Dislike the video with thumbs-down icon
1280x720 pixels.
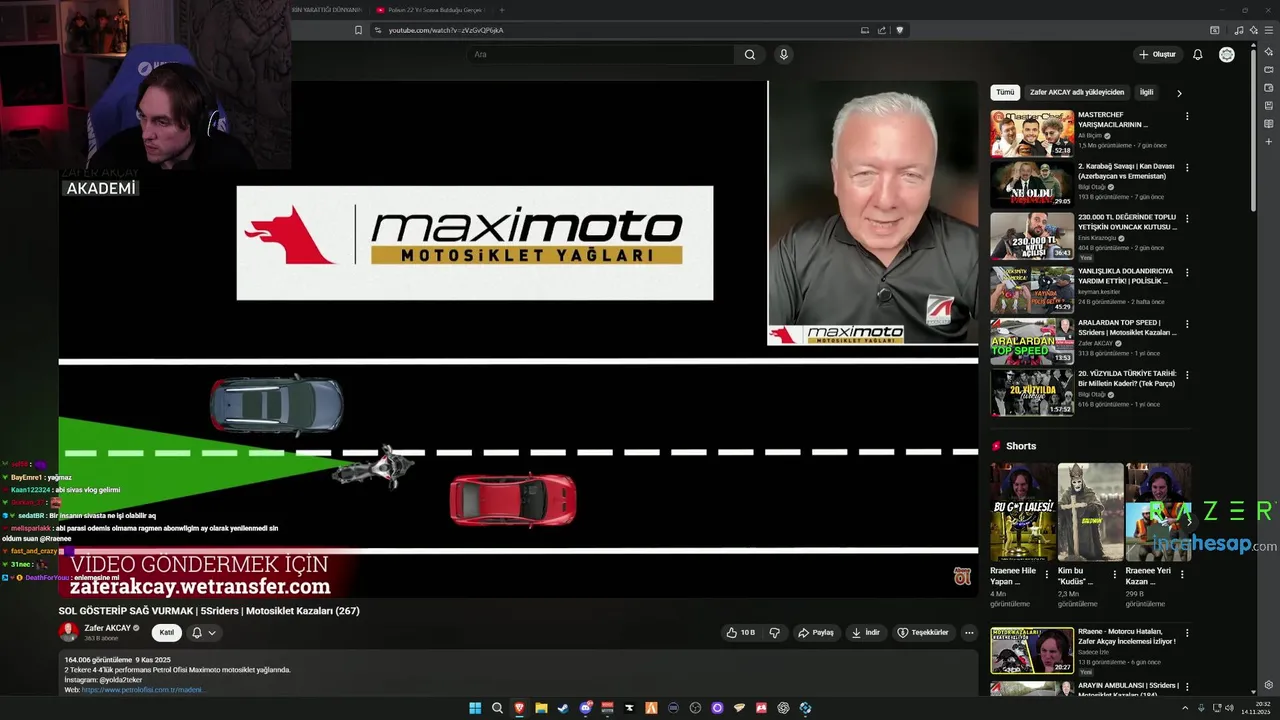pyautogui.click(x=774, y=632)
